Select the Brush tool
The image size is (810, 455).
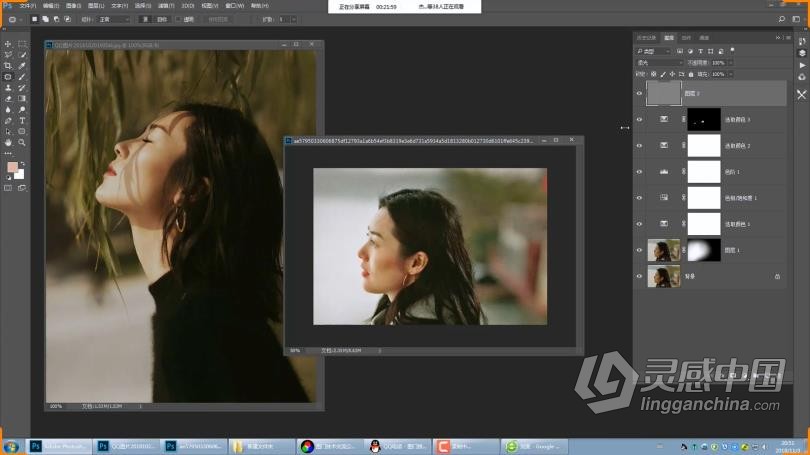pyautogui.click(x=22, y=77)
